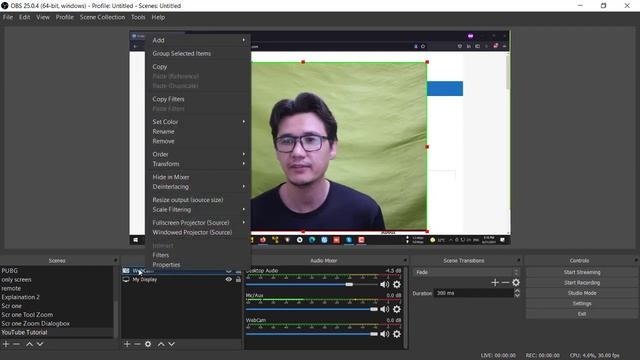640x360 pixels.
Task: Toggle WebCam source lock icon
Action: pos(238,271)
